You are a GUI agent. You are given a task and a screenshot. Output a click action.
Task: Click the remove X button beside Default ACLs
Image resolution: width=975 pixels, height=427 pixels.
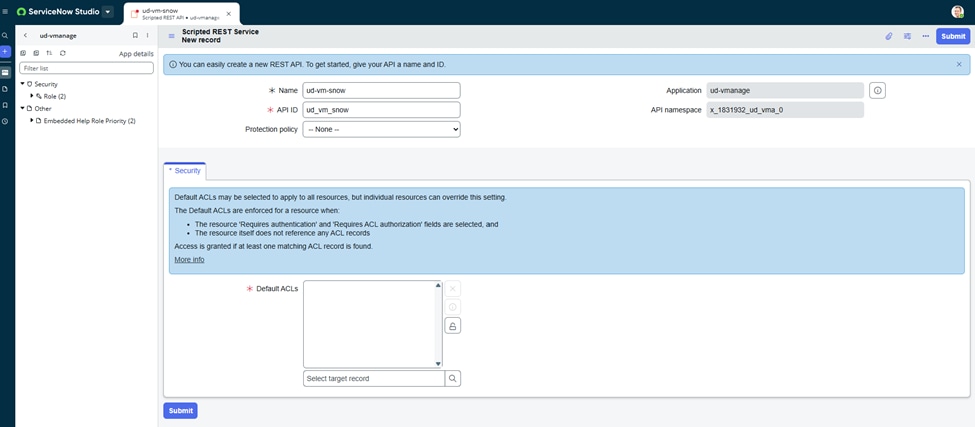tap(453, 288)
